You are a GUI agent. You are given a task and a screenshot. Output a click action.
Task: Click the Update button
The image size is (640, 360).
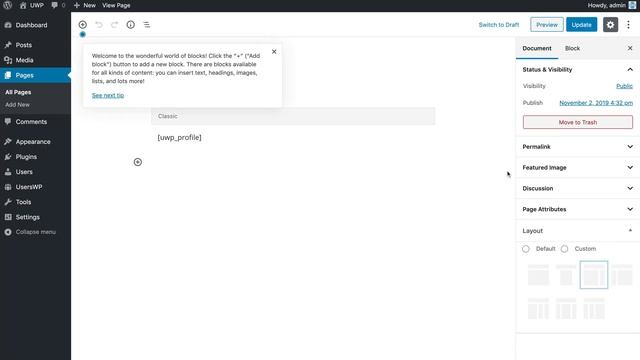tap(581, 24)
